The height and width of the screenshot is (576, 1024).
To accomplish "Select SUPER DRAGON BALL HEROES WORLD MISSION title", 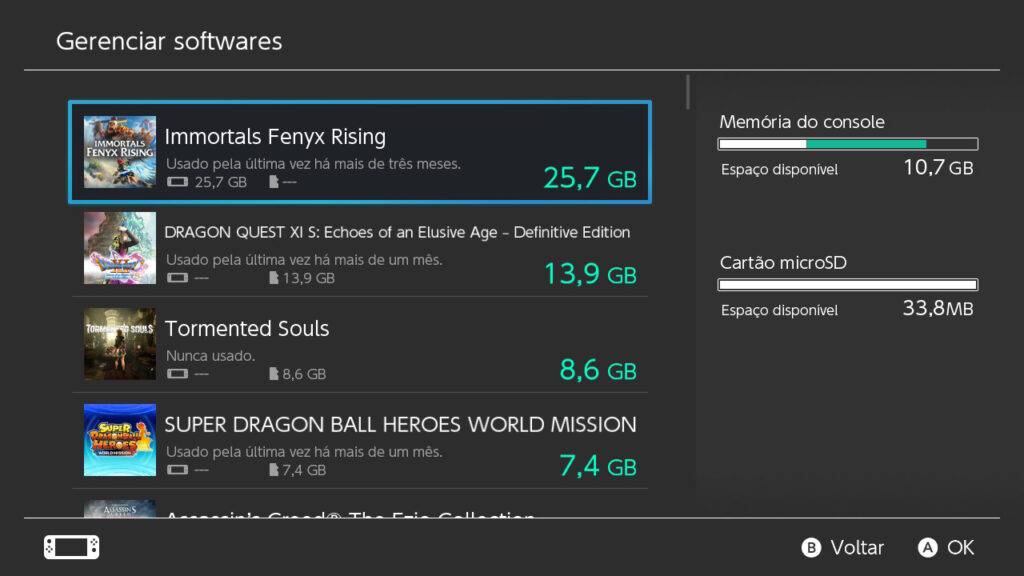I will [x=400, y=424].
